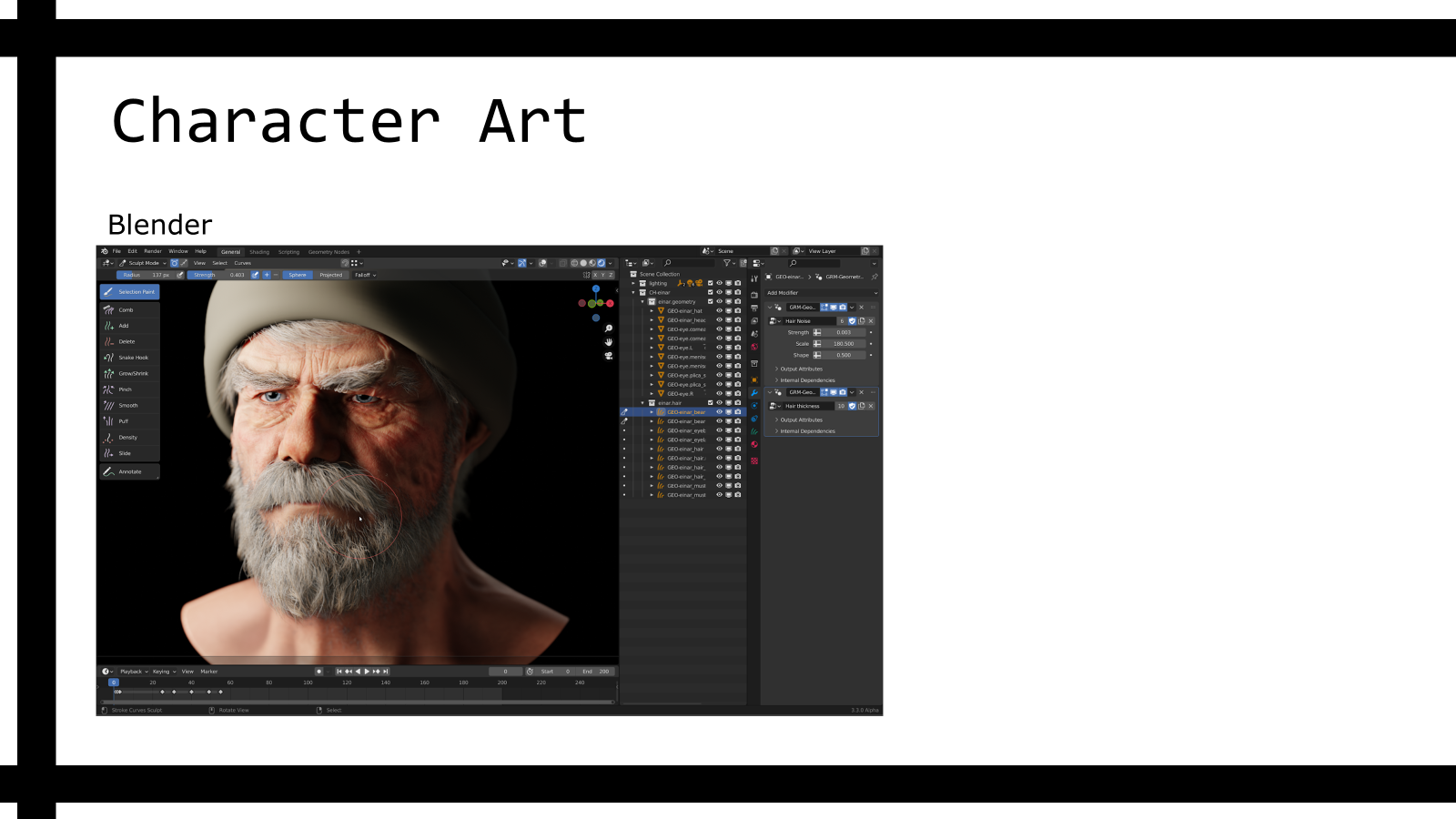This screenshot has height=819, width=1456.
Task: Open the Keying menu in timeline
Action: click(x=164, y=672)
